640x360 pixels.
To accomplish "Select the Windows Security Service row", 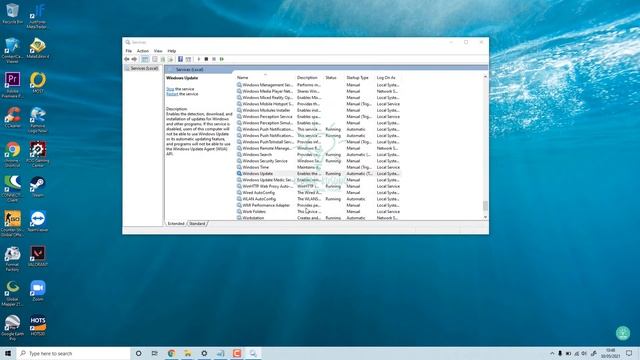I will coord(318,161).
